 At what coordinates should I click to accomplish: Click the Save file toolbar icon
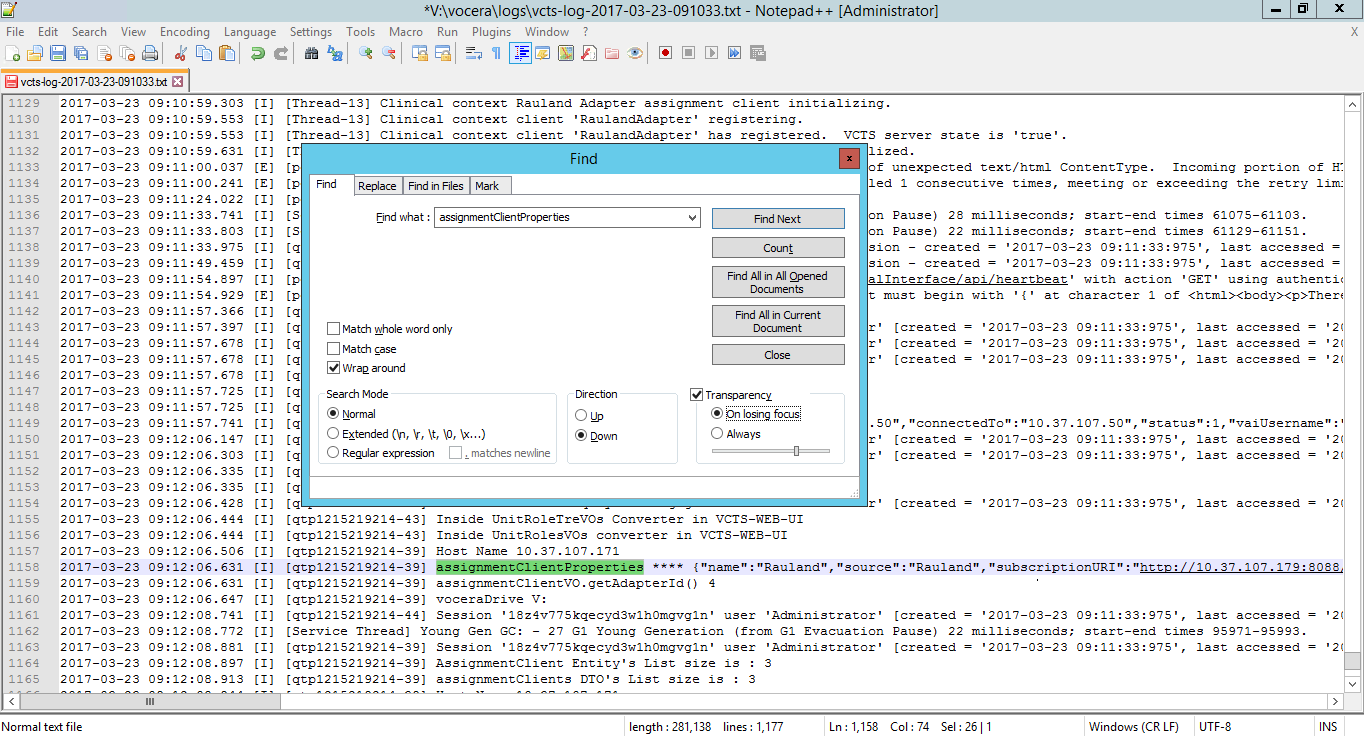(57, 53)
